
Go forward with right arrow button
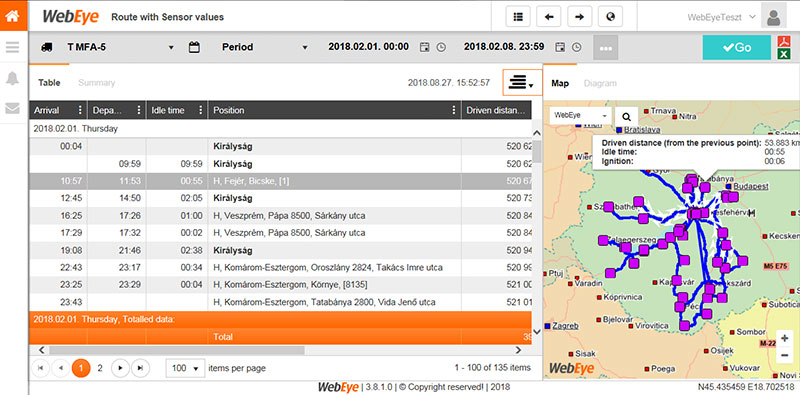[580, 17]
